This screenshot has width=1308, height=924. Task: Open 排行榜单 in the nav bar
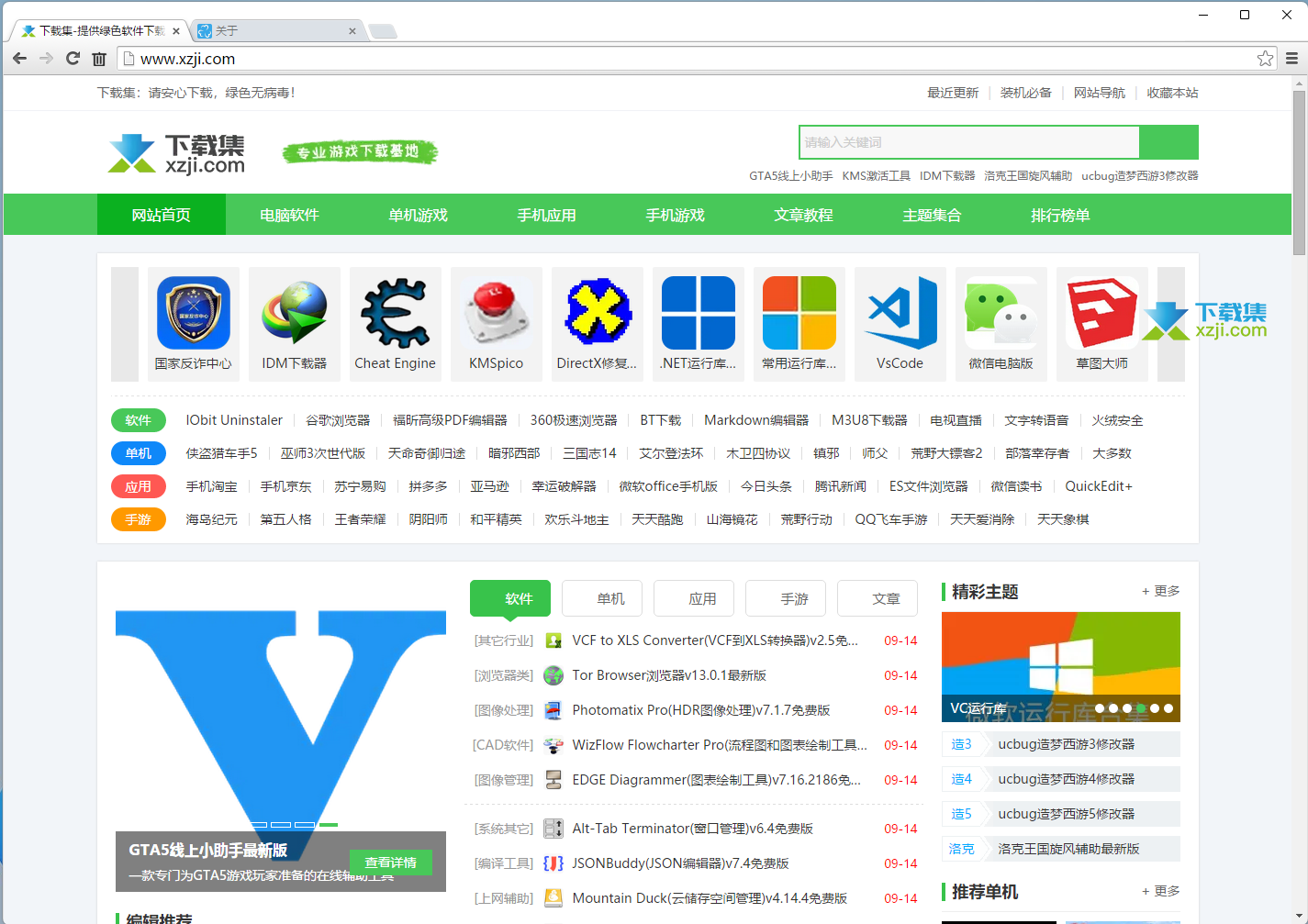click(1061, 215)
